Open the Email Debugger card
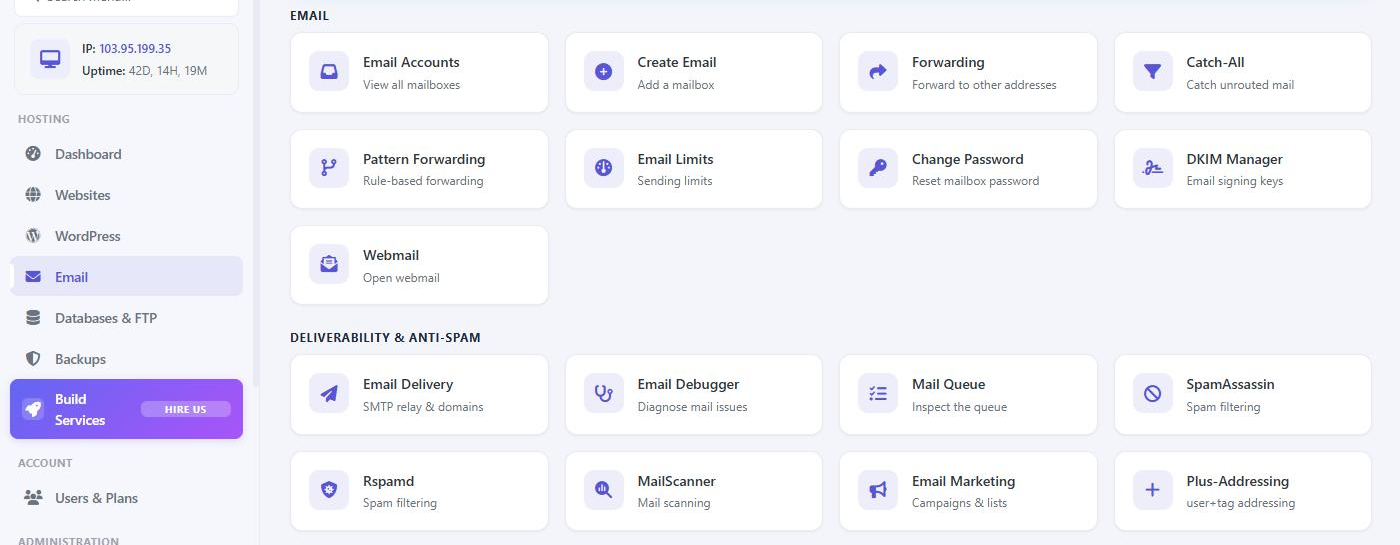1400x545 pixels. [x=694, y=394]
